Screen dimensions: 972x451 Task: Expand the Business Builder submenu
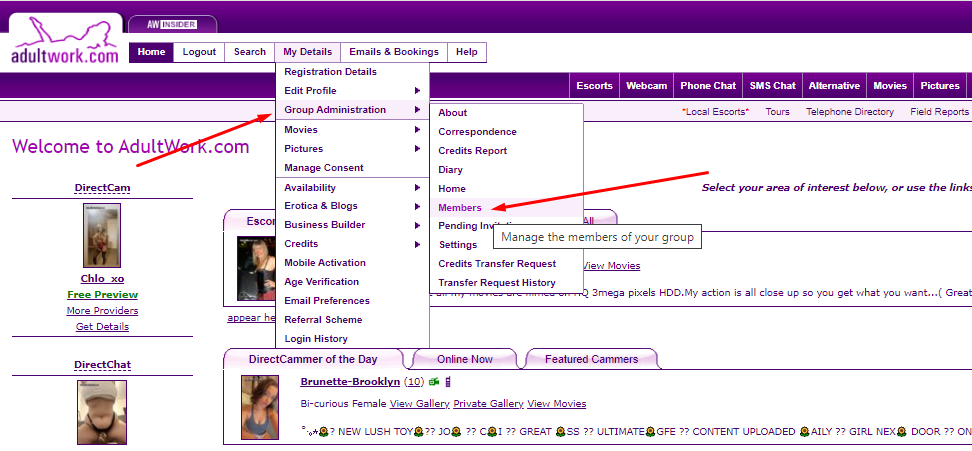point(352,225)
